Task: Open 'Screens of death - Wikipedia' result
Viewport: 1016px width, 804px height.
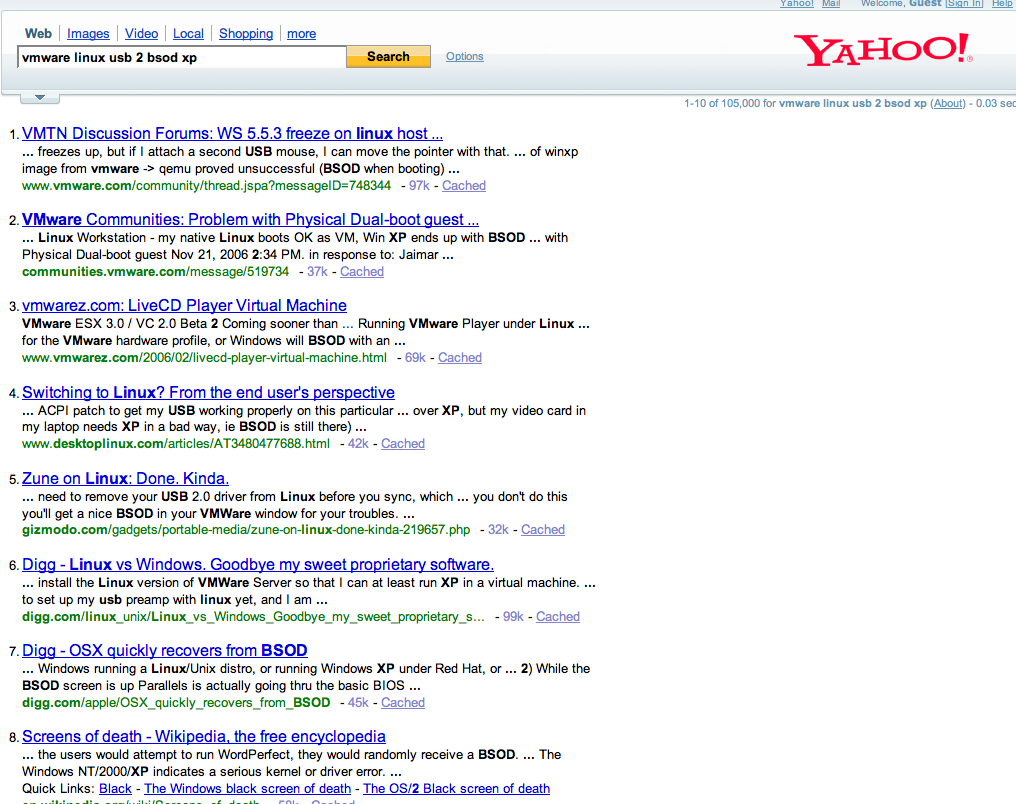Action: 203,737
